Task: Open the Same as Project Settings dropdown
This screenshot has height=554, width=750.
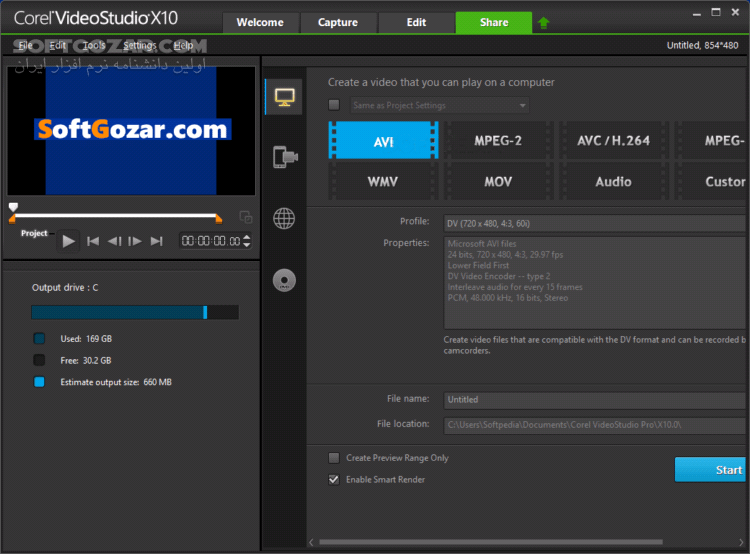Action: [x=439, y=105]
